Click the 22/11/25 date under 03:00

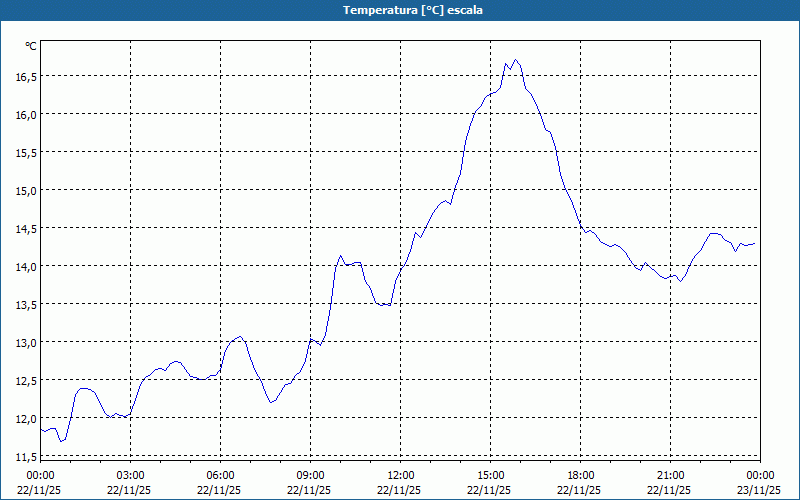129,490
